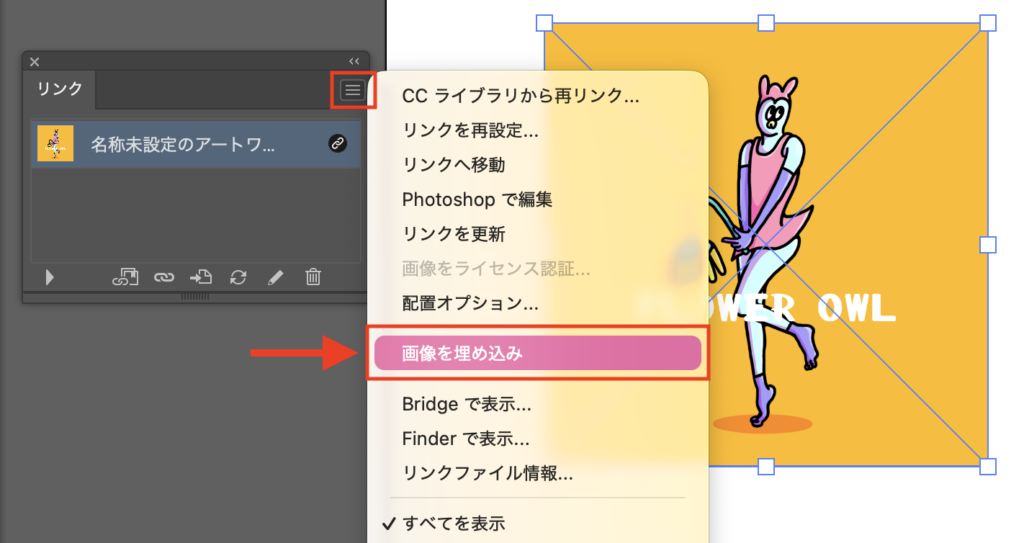Click the Update Link refresh icon
The image size is (1024, 543).
click(238, 278)
